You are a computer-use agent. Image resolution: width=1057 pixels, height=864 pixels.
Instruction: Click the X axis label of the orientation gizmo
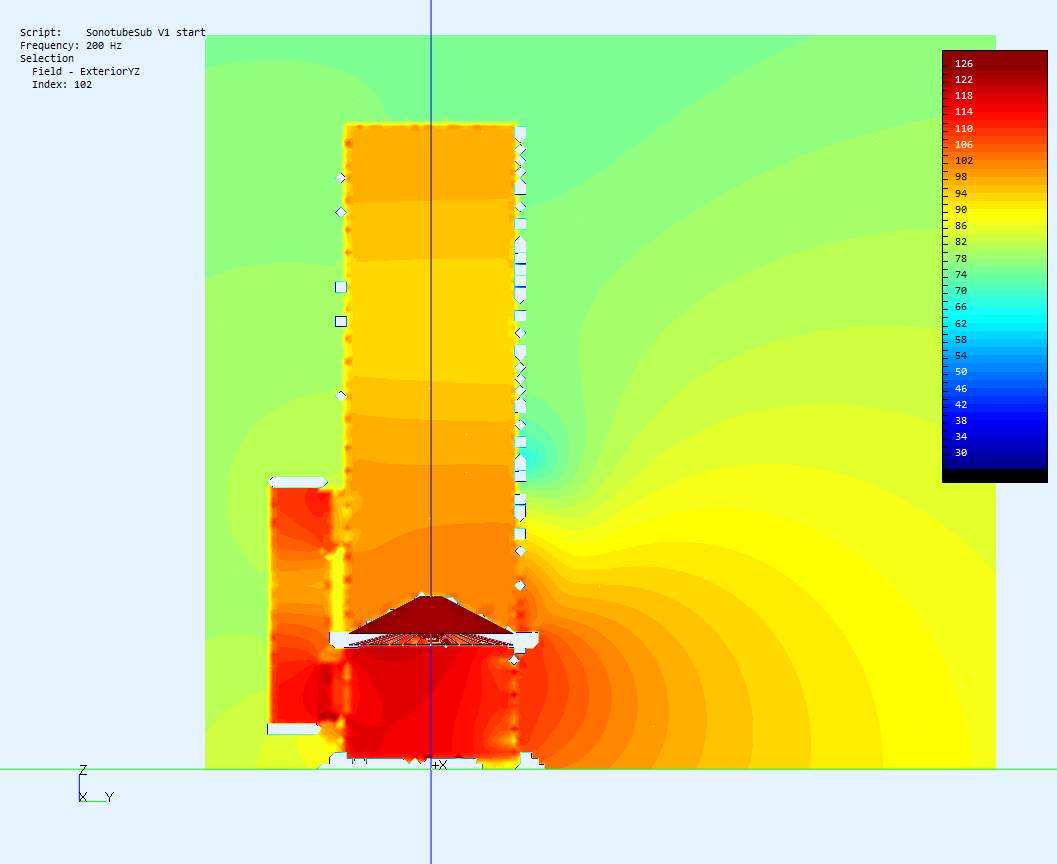(x=83, y=797)
